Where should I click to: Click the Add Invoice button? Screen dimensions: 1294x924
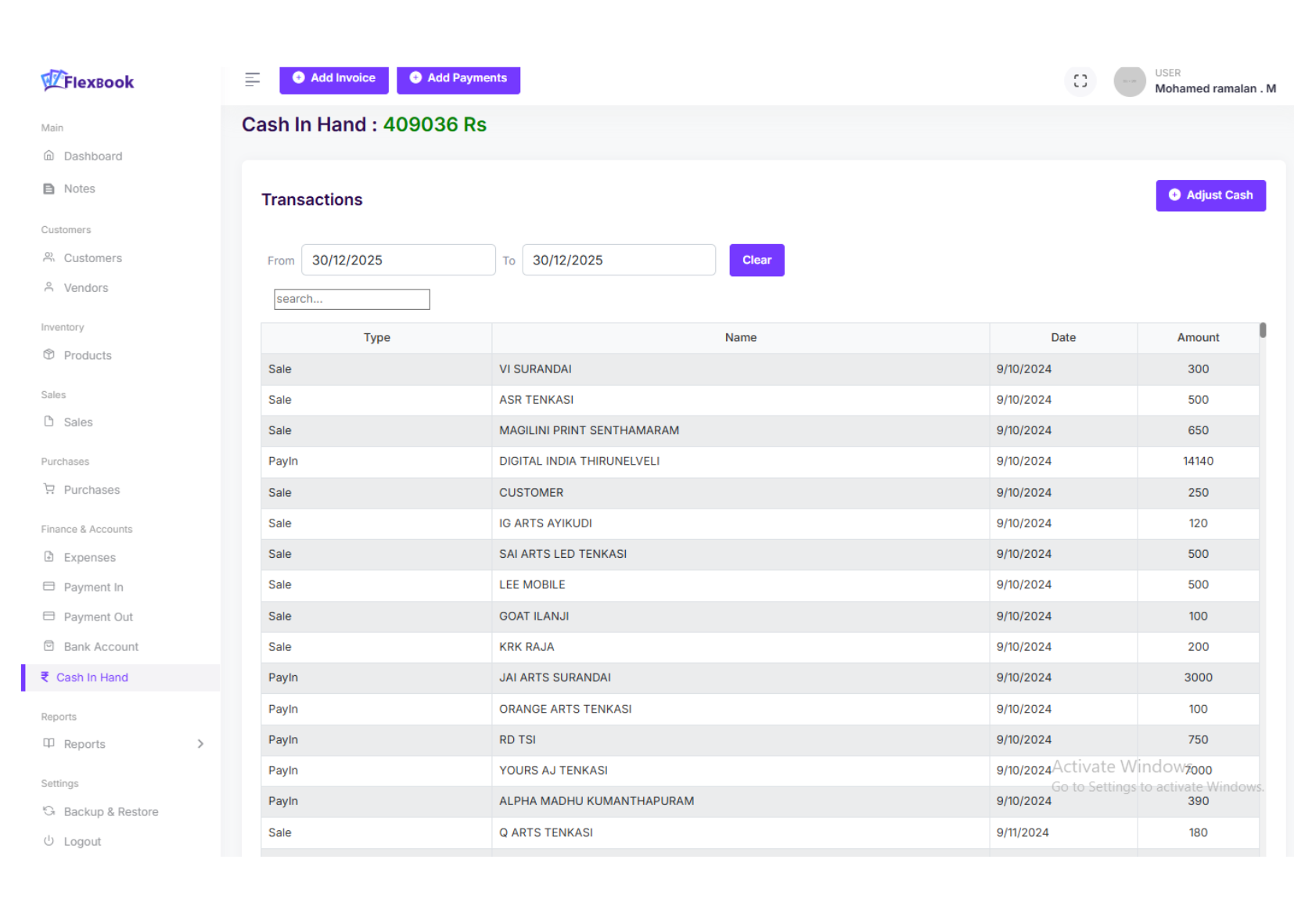pos(334,78)
